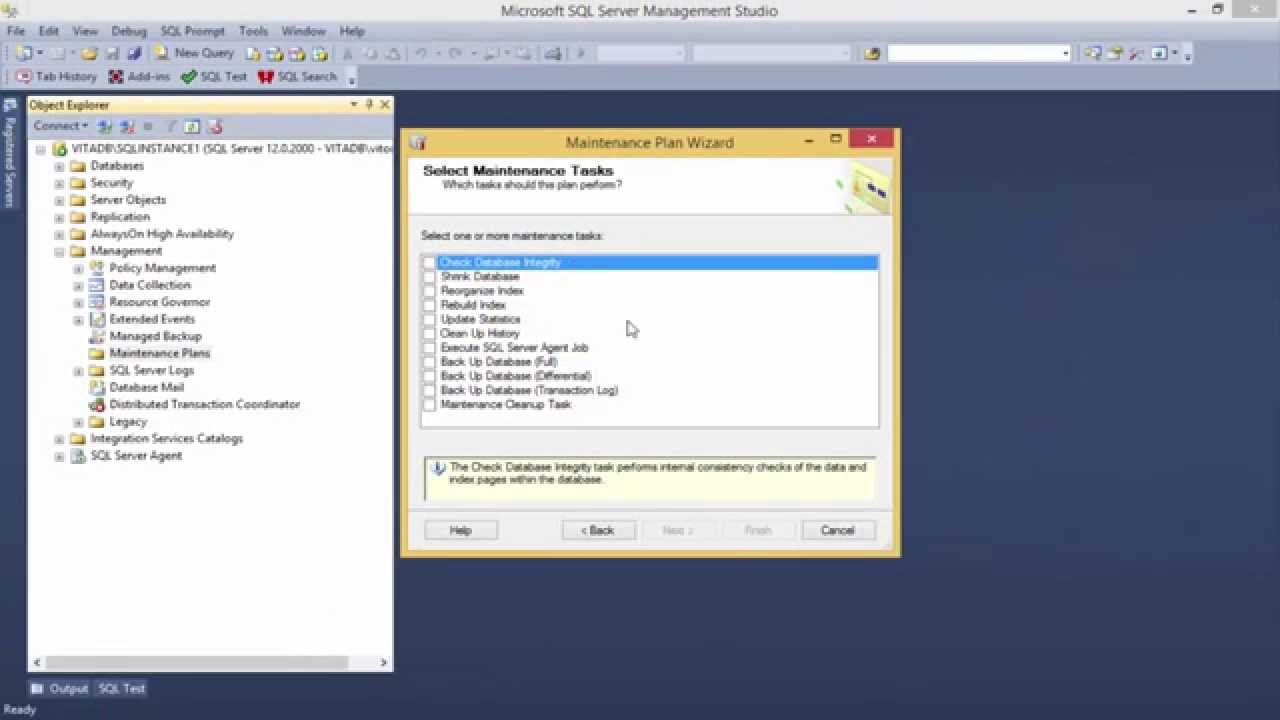Expand the Databases tree node
This screenshot has width=1280, height=720.
[x=59, y=166]
